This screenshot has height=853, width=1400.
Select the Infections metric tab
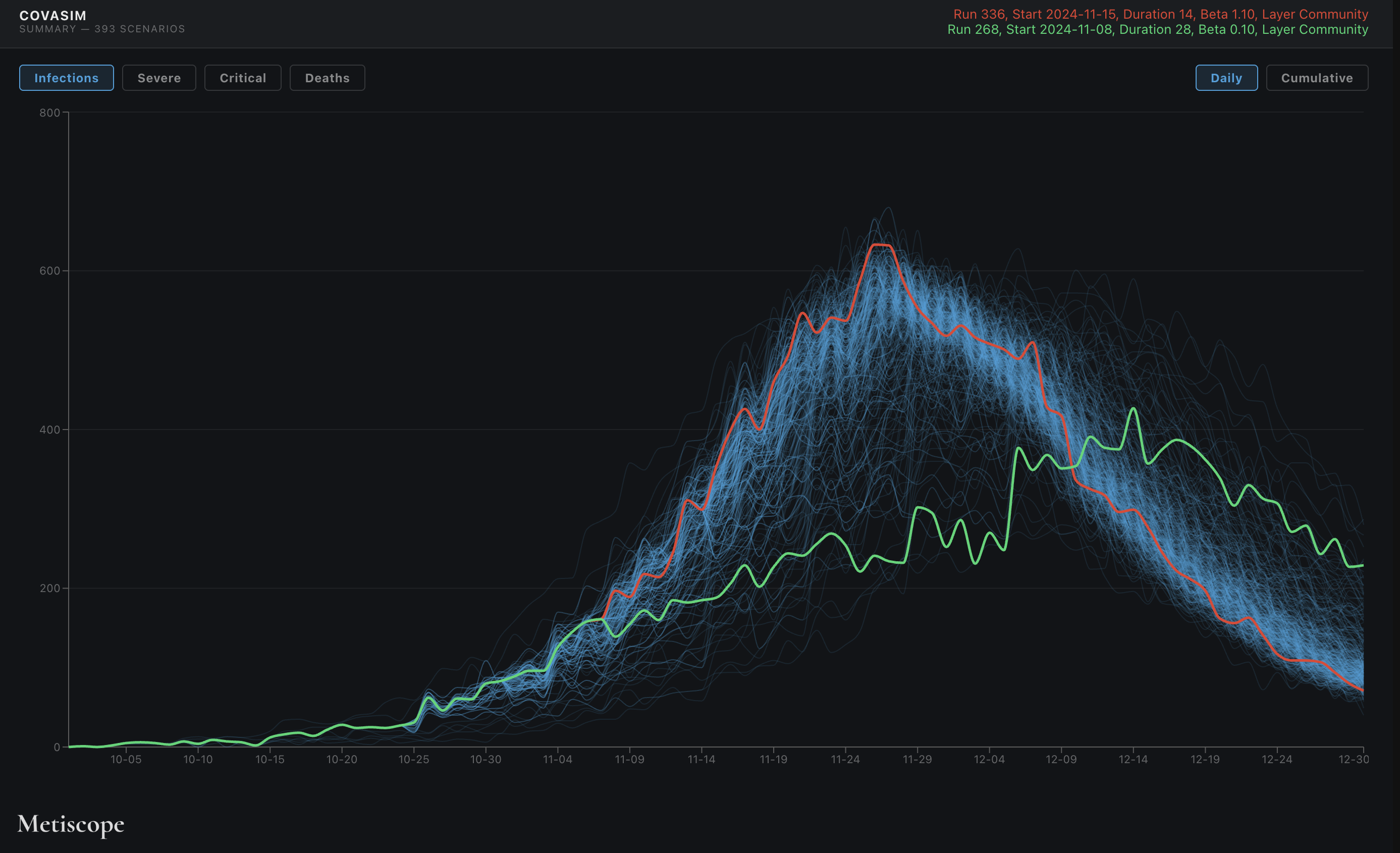click(67, 78)
